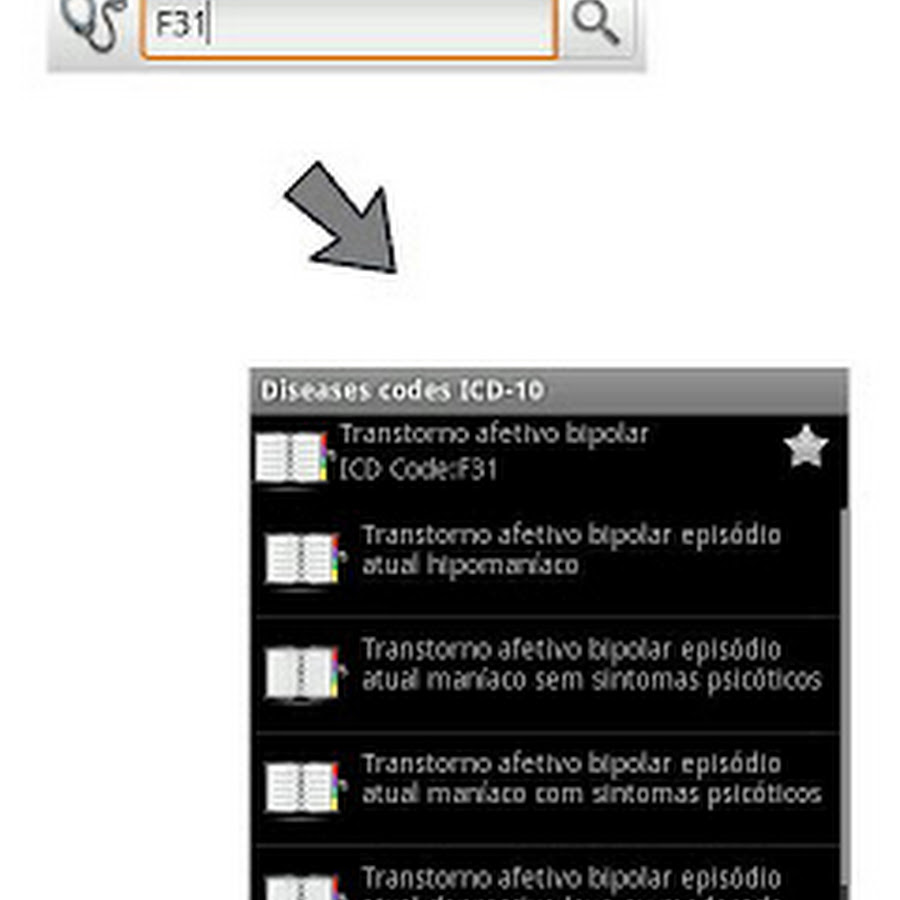Click the book icon of the last partially visible entry
The height and width of the screenshot is (900, 900).
point(304,887)
